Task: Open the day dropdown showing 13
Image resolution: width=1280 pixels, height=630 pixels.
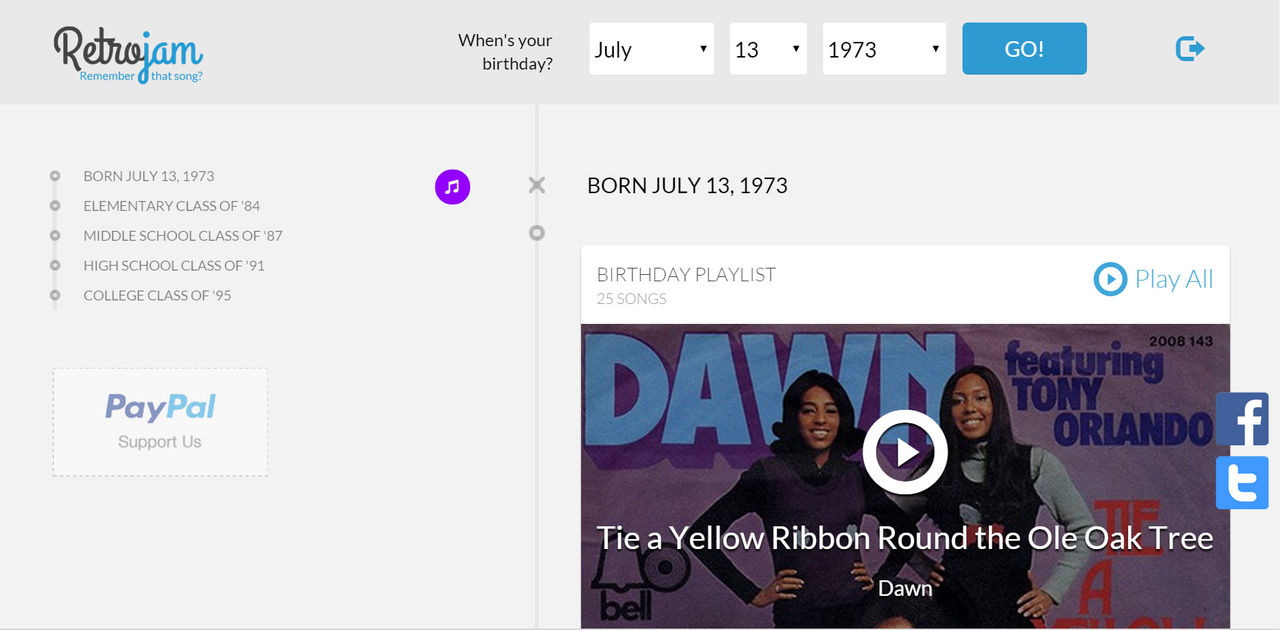Action: pyautogui.click(x=768, y=49)
